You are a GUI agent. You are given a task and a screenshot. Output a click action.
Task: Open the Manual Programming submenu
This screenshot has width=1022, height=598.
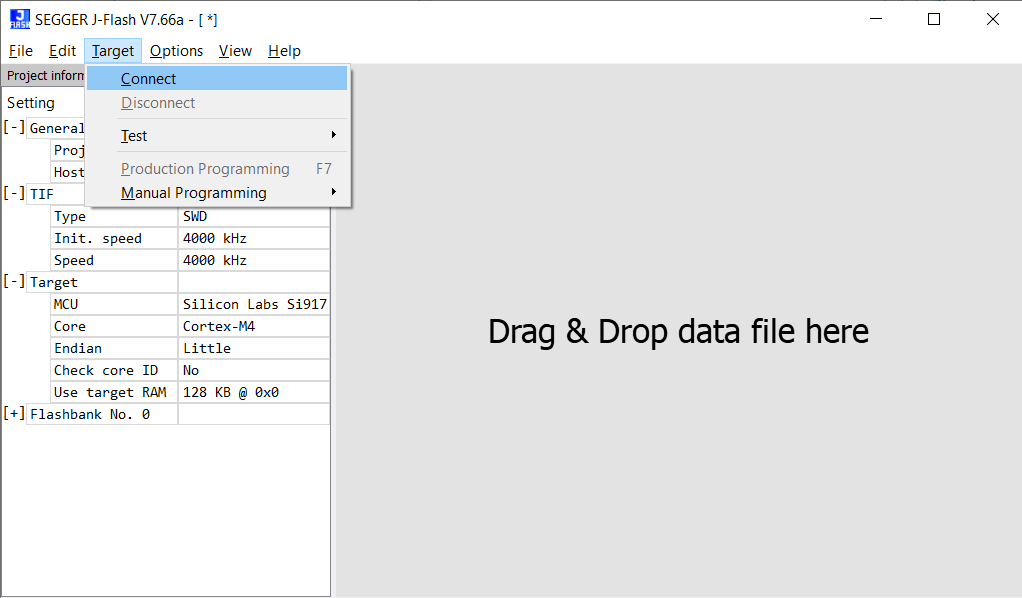pos(217,193)
